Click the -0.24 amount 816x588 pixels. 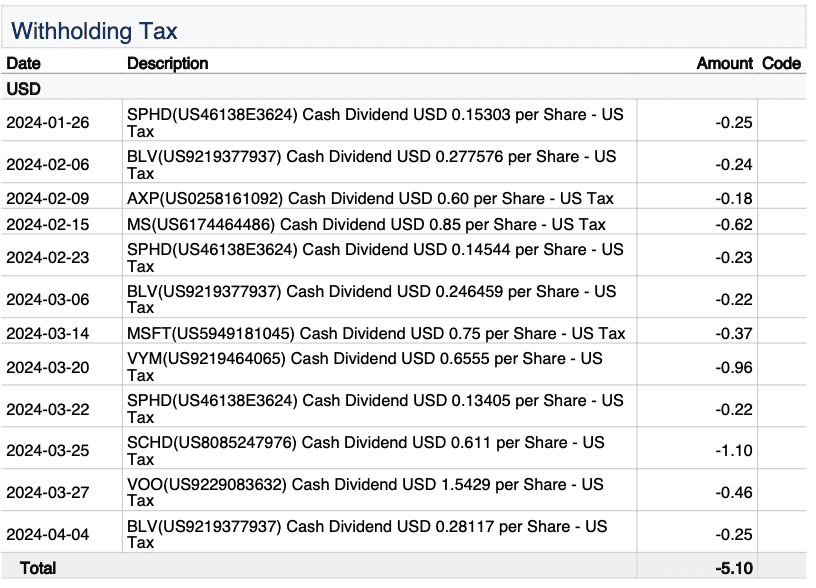click(734, 164)
